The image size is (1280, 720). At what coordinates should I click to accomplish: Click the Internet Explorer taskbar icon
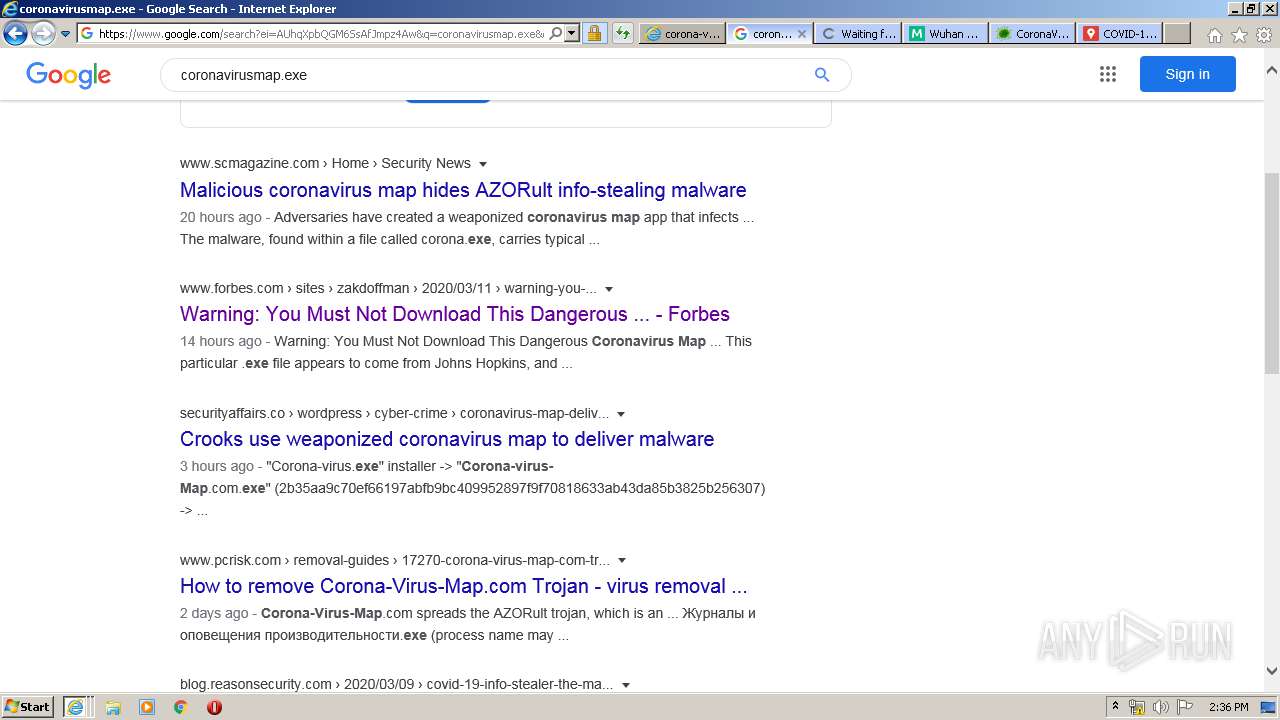pyautogui.click(x=75, y=707)
